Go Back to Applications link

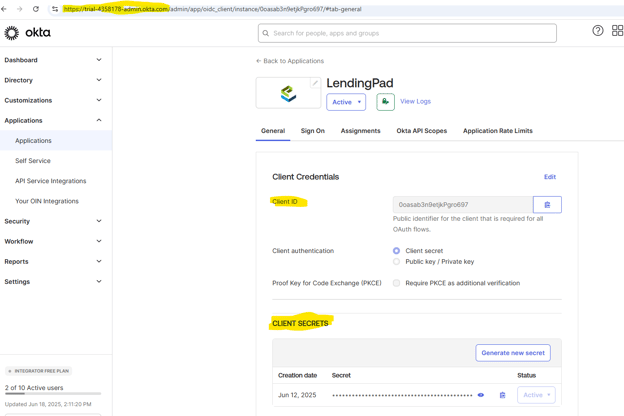[290, 61]
